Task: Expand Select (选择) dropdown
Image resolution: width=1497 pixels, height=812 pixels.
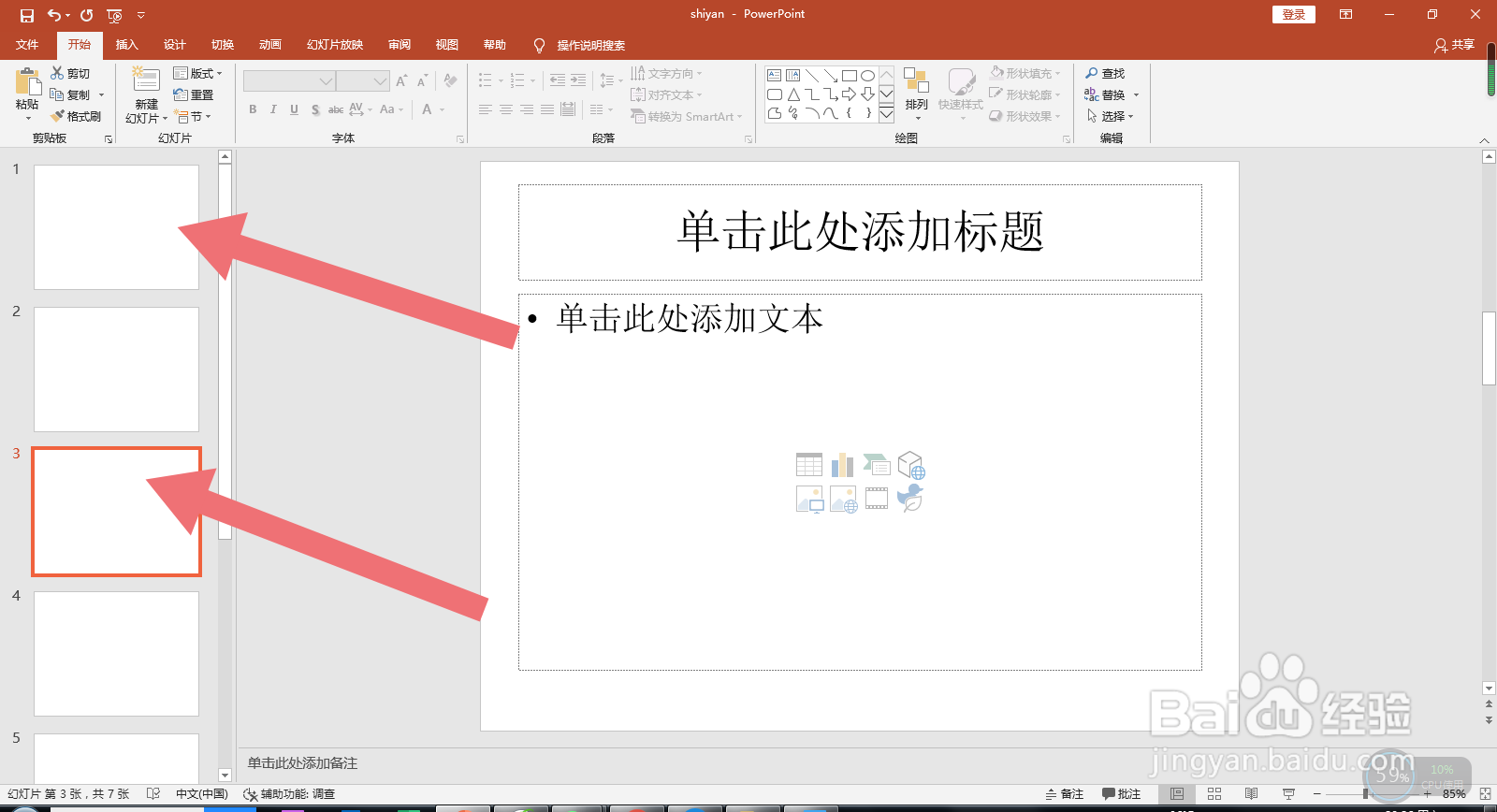Action: (x=1110, y=116)
